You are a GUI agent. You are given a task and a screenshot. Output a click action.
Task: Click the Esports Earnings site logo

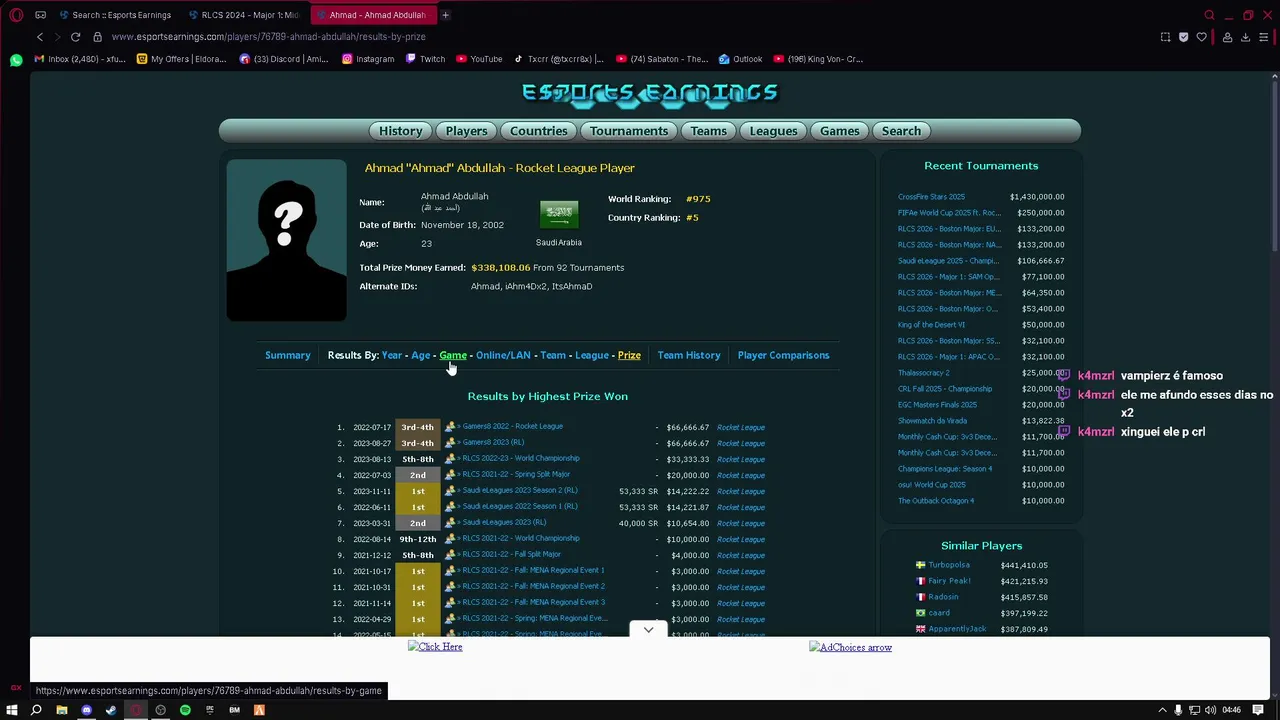tap(650, 93)
